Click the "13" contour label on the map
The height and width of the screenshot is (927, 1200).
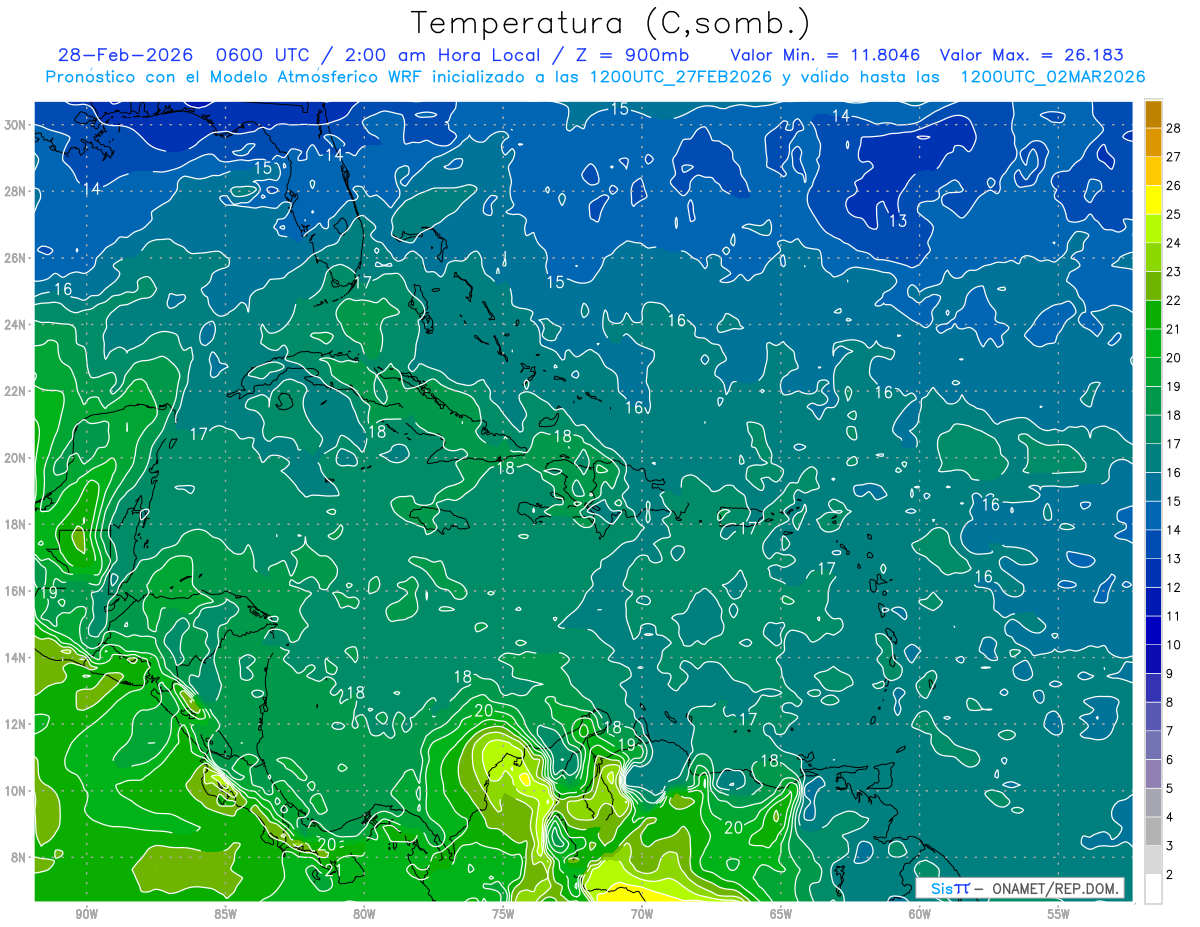click(898, 220)
